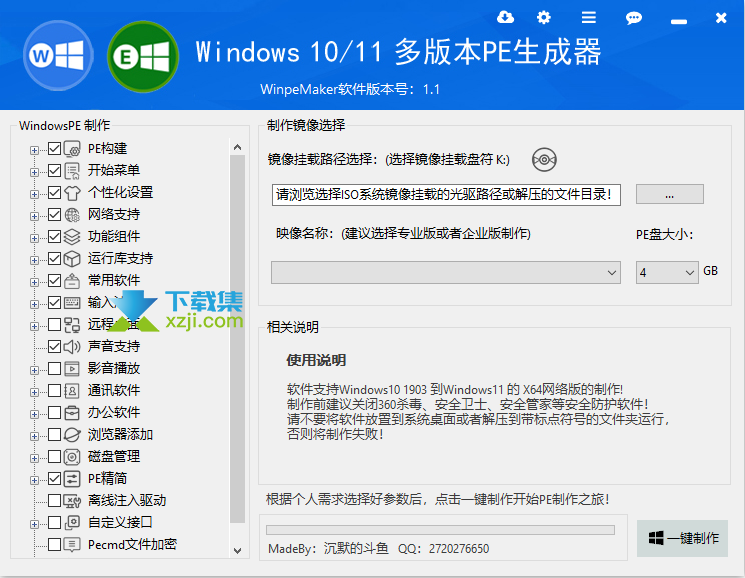Close the WinpeMaker window
This screenshot has width=745, height=578.
(x=721, y=18)
